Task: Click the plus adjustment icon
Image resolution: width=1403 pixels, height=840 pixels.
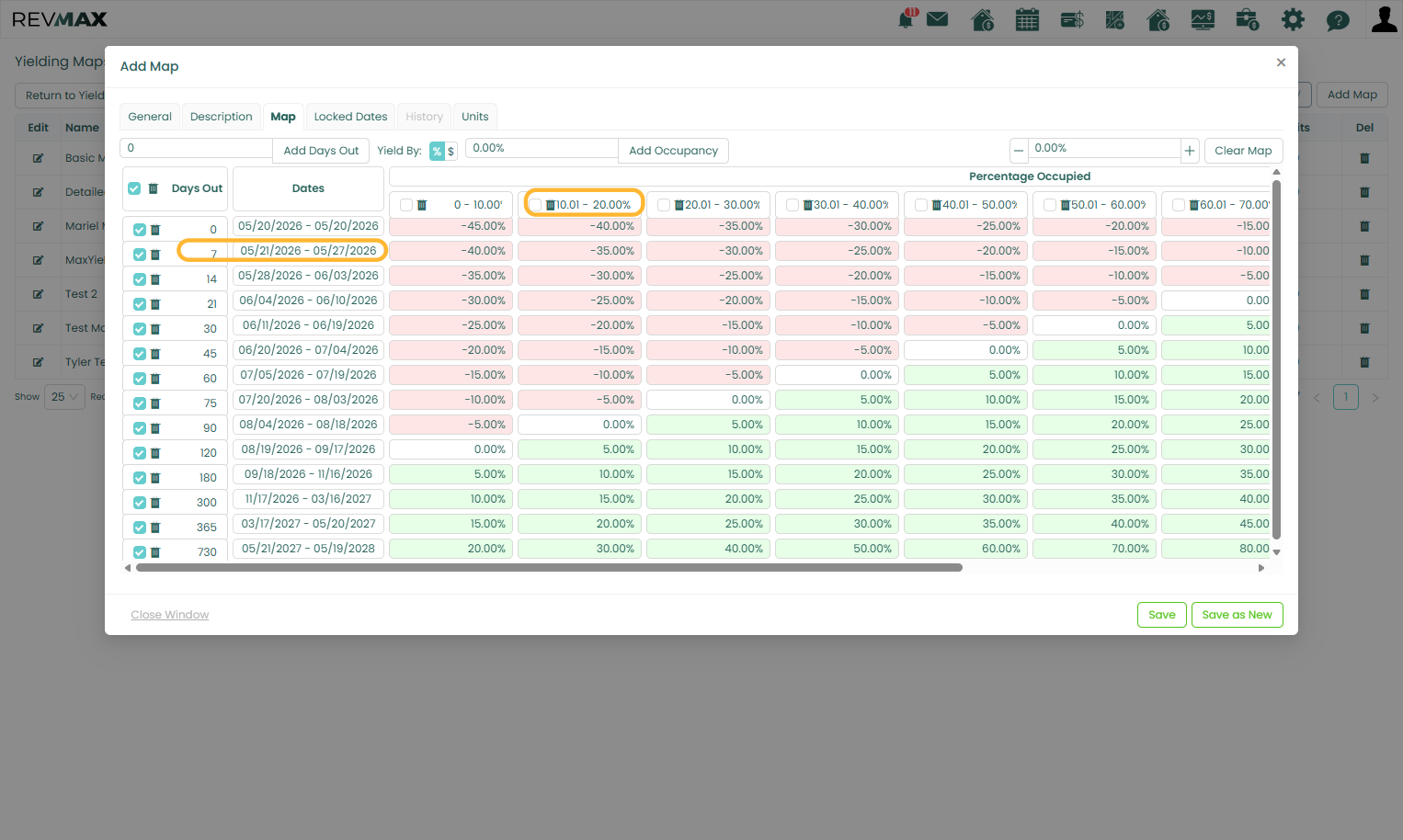Action: tap(1190, 151)
